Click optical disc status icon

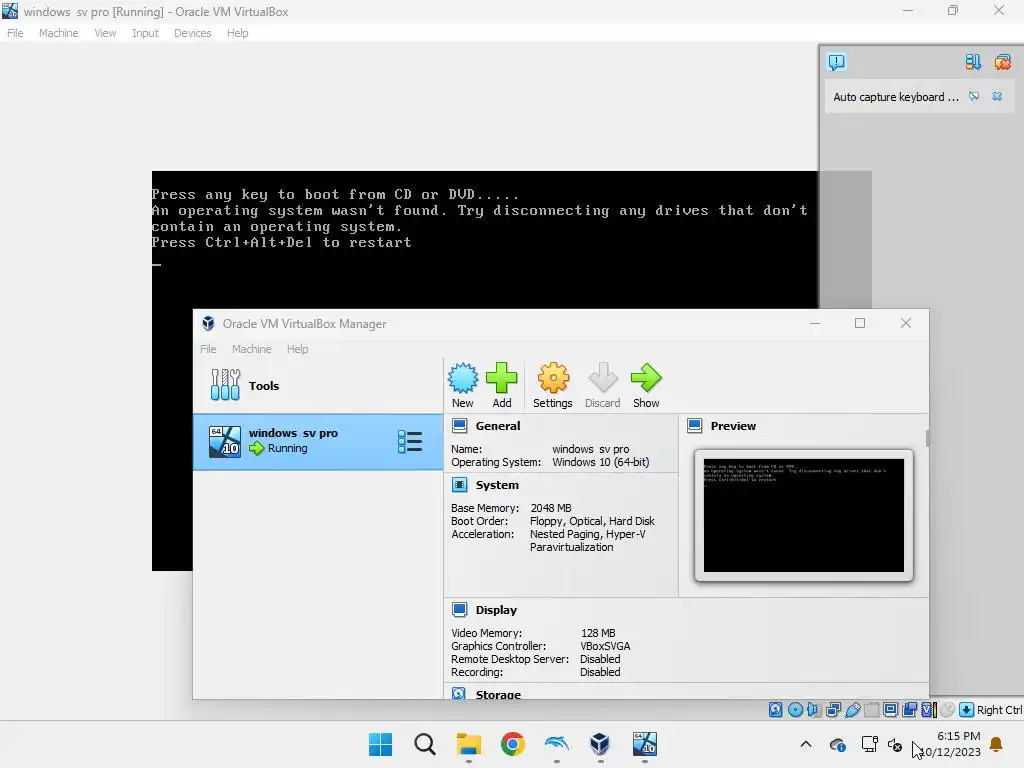(x=795, y=709)
